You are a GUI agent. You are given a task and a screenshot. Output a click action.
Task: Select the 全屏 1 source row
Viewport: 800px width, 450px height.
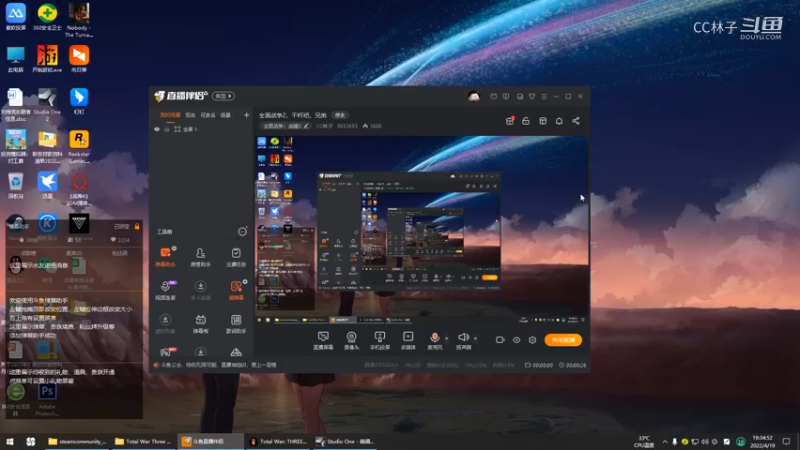(202, 129)
